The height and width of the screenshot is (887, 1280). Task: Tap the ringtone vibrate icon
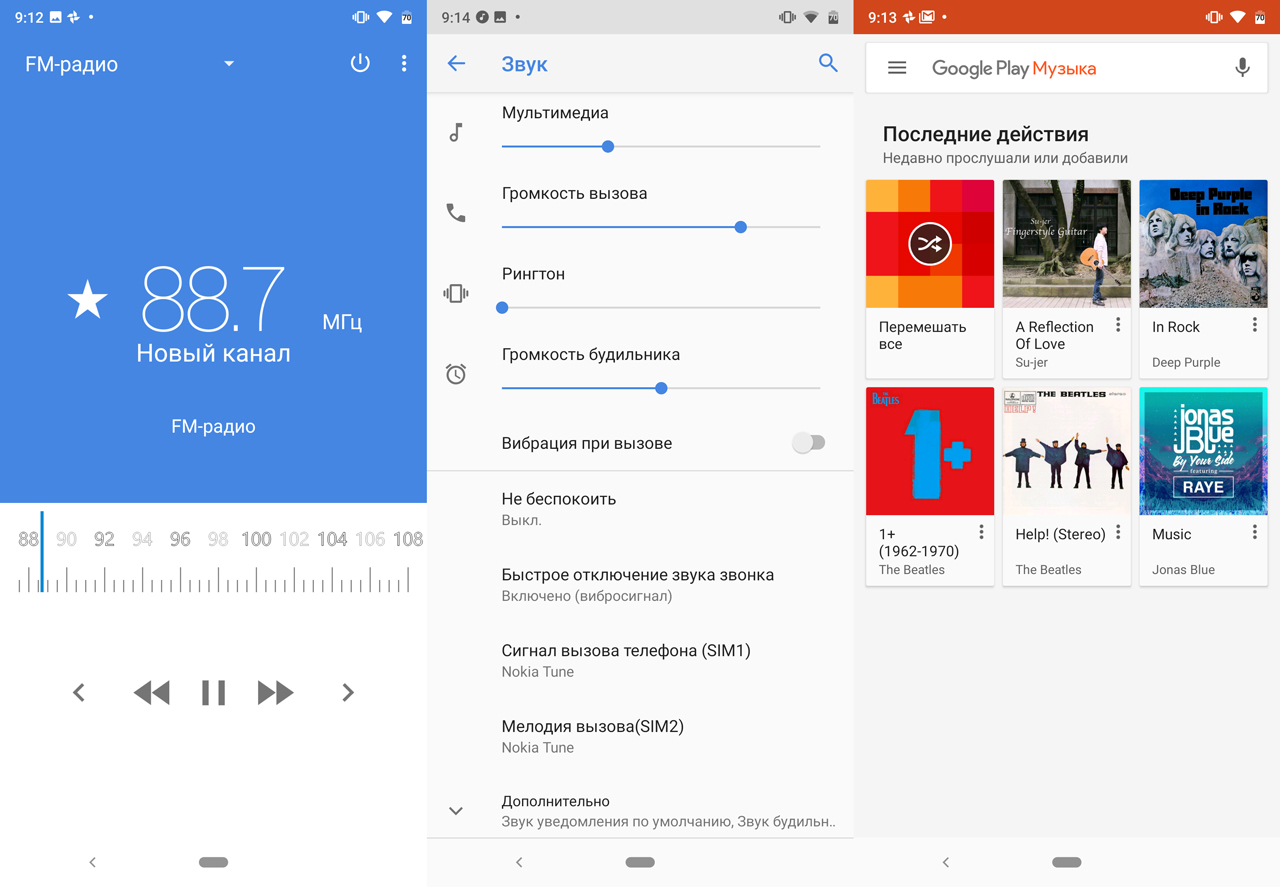point(456,293)
